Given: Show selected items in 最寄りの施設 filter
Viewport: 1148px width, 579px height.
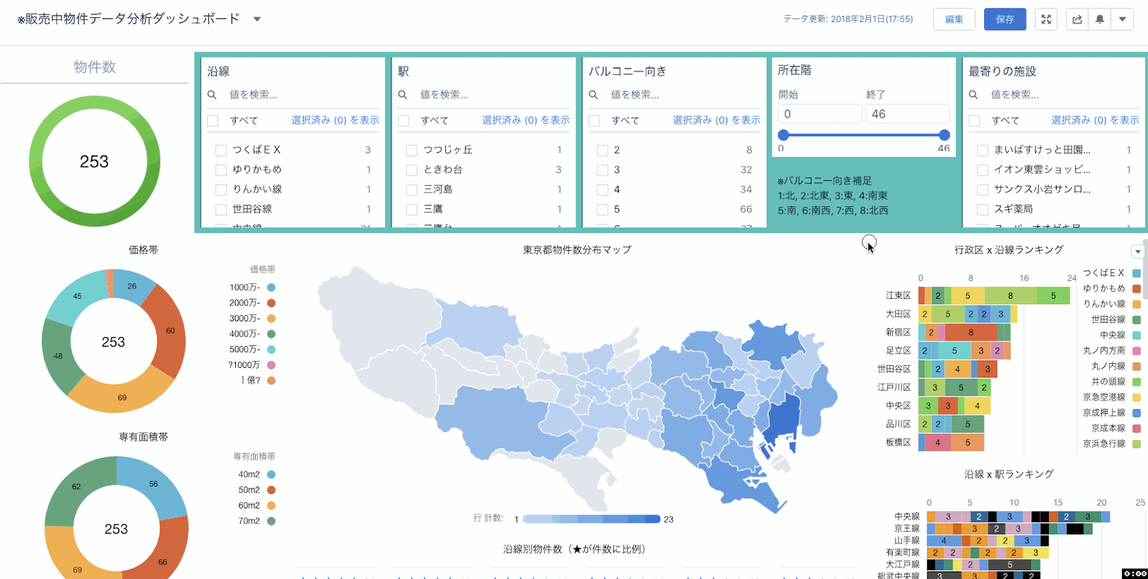Looking at the screenshot, I should tap(1095, 121).
